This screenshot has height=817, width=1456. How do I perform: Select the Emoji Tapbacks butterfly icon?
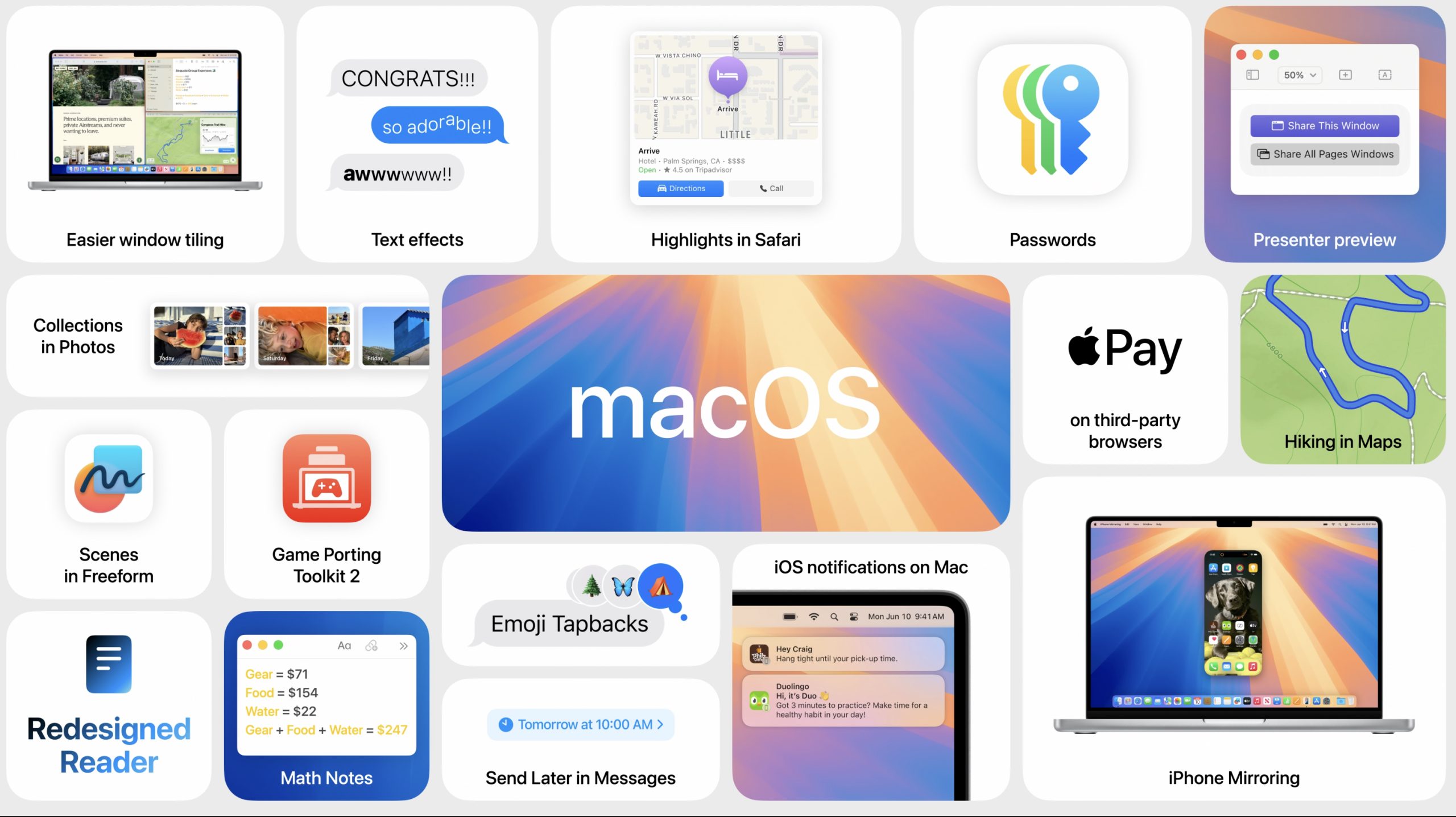pyautogui.click(x=621, y=580)
